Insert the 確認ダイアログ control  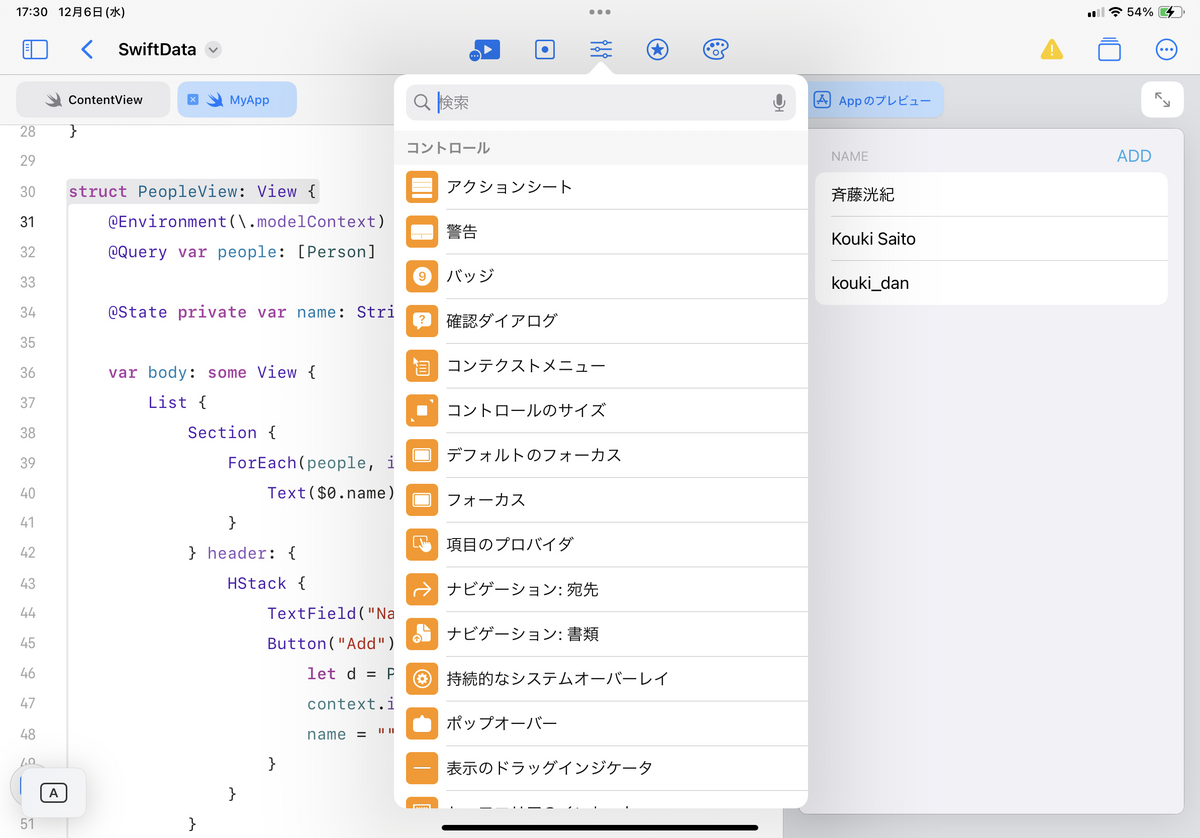(x=600, y=321)
